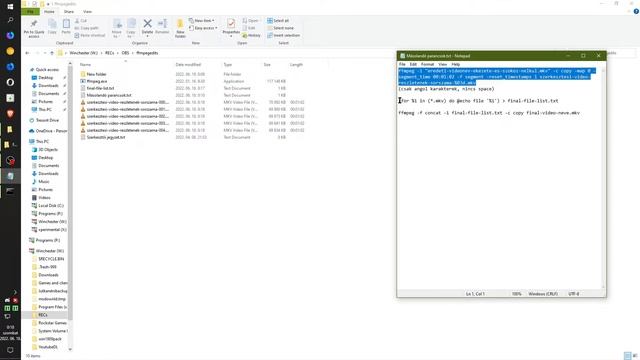The height and width of the screenshot is (360, 640).
Task: Click the Explorer back arrow
Action: 27,53
